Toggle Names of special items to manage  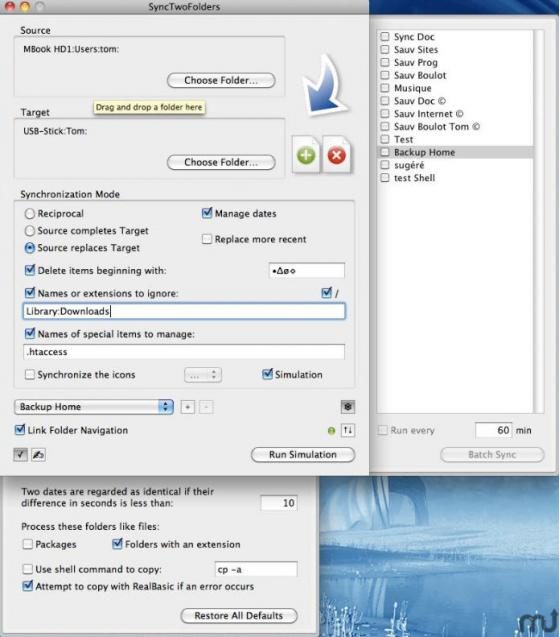(30, 334)
